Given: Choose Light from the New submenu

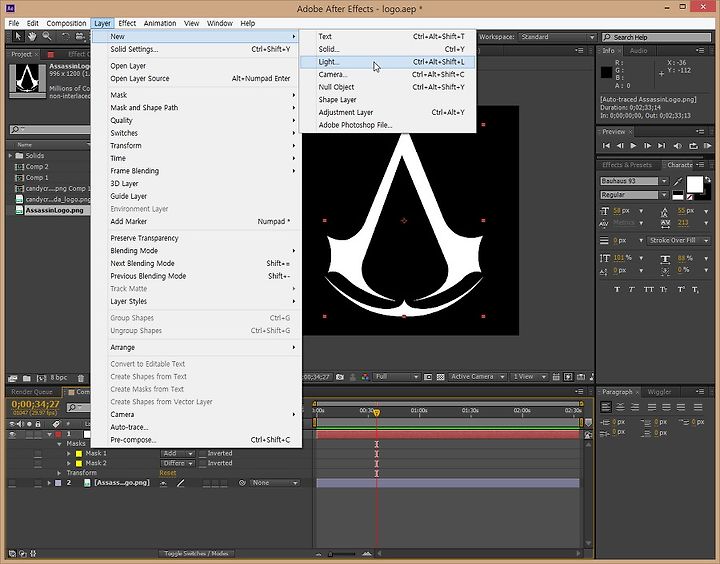Looking at the screenshot, I should [x=387, y=62].
